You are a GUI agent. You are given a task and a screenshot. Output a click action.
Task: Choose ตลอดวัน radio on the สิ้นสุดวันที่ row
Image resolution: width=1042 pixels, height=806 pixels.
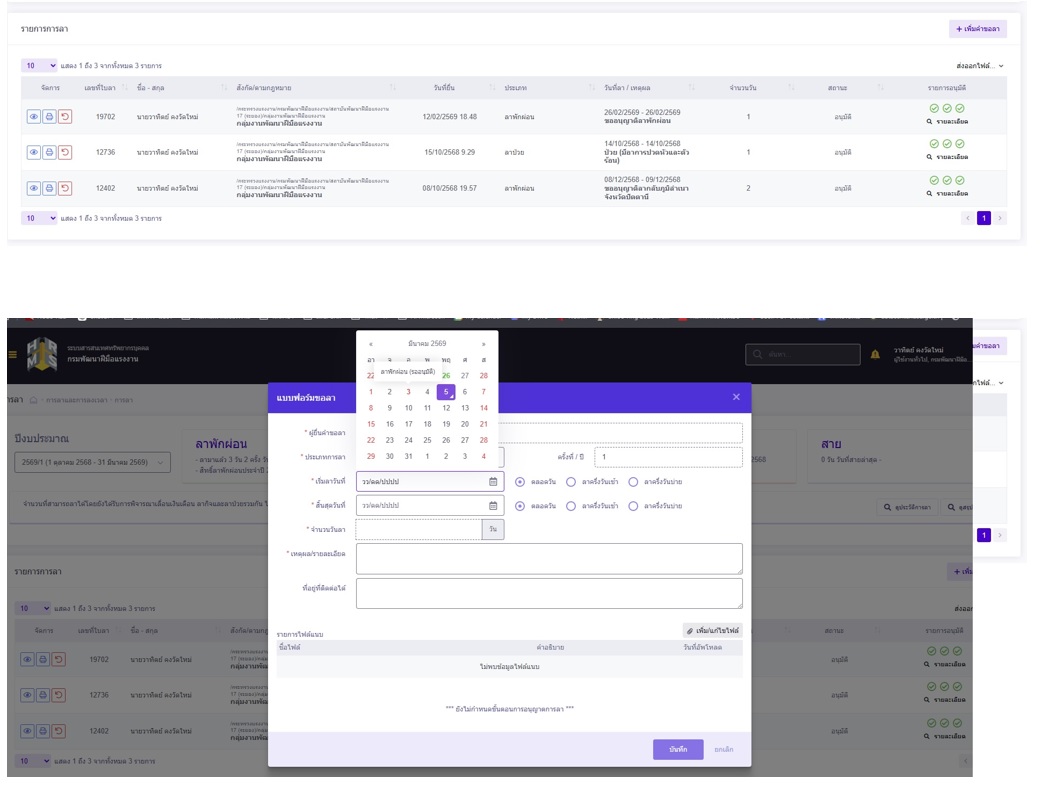(520, 506)
